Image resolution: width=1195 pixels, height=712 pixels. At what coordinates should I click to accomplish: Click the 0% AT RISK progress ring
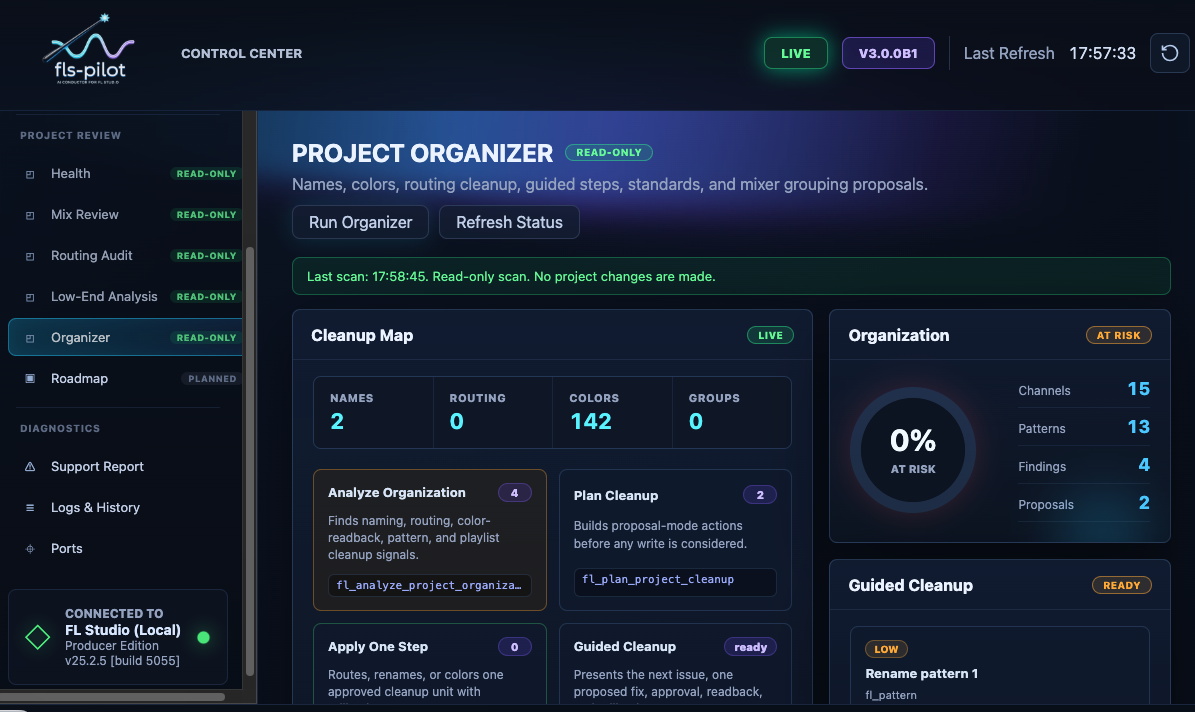(x=913, y=450)
